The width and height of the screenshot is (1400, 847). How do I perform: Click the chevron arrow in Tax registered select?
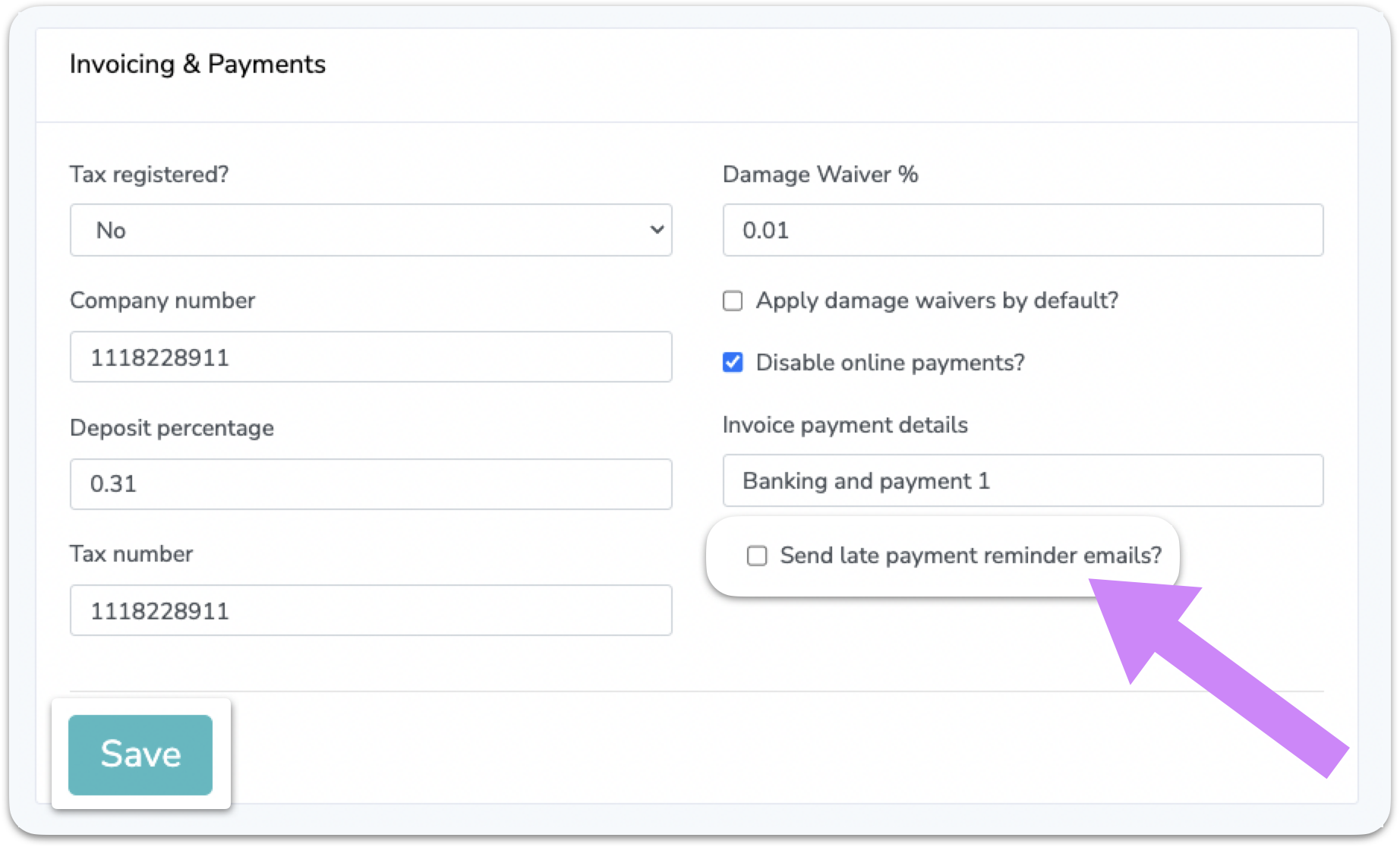657,230
